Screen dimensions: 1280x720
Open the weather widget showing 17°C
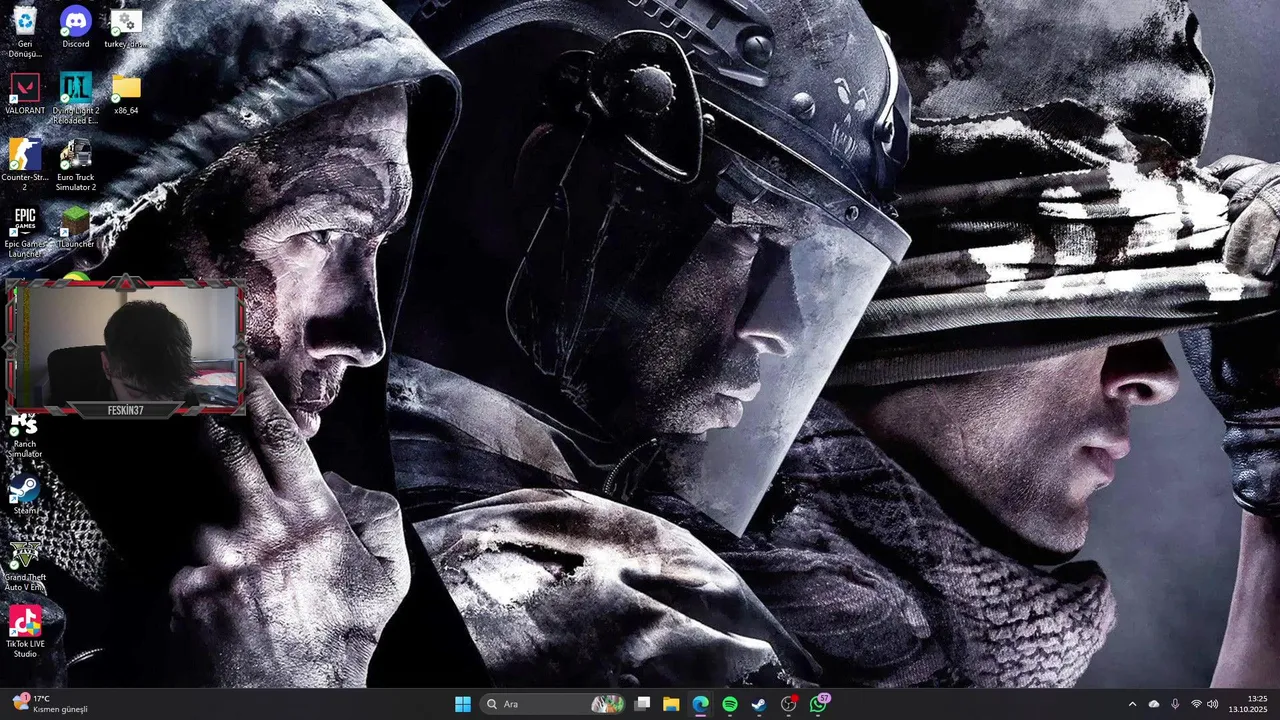click(50, 704)
